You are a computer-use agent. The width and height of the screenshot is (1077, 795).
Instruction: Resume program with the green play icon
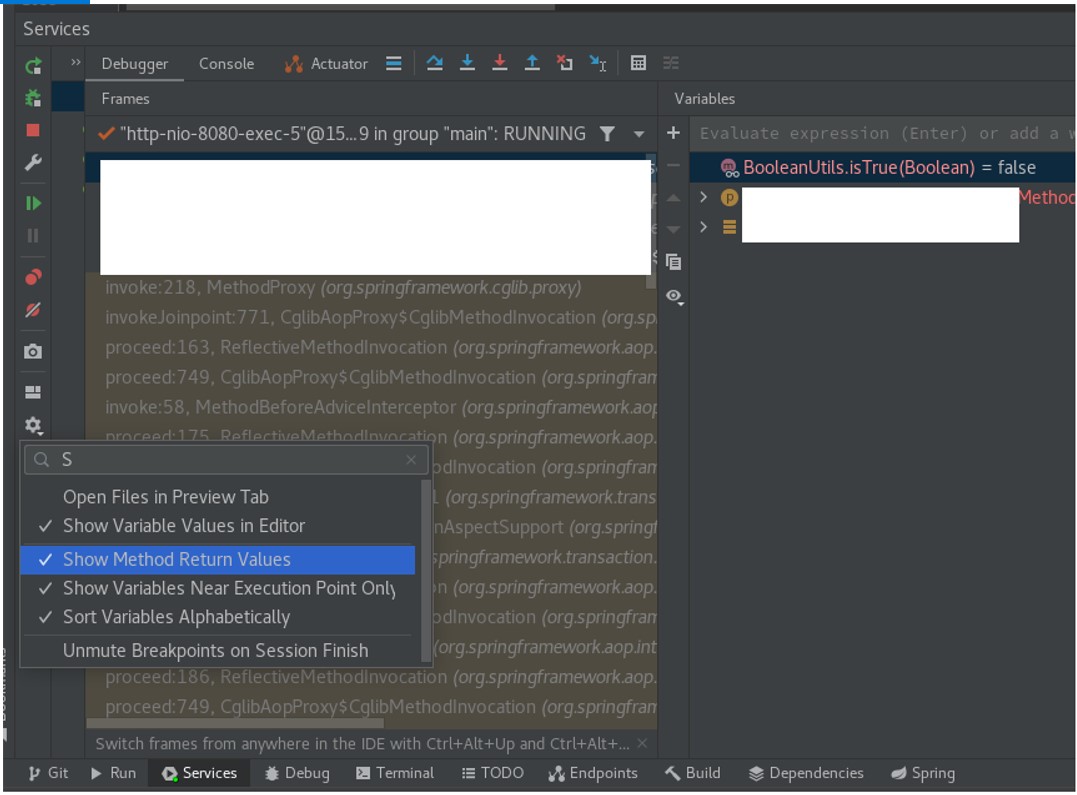33,203
